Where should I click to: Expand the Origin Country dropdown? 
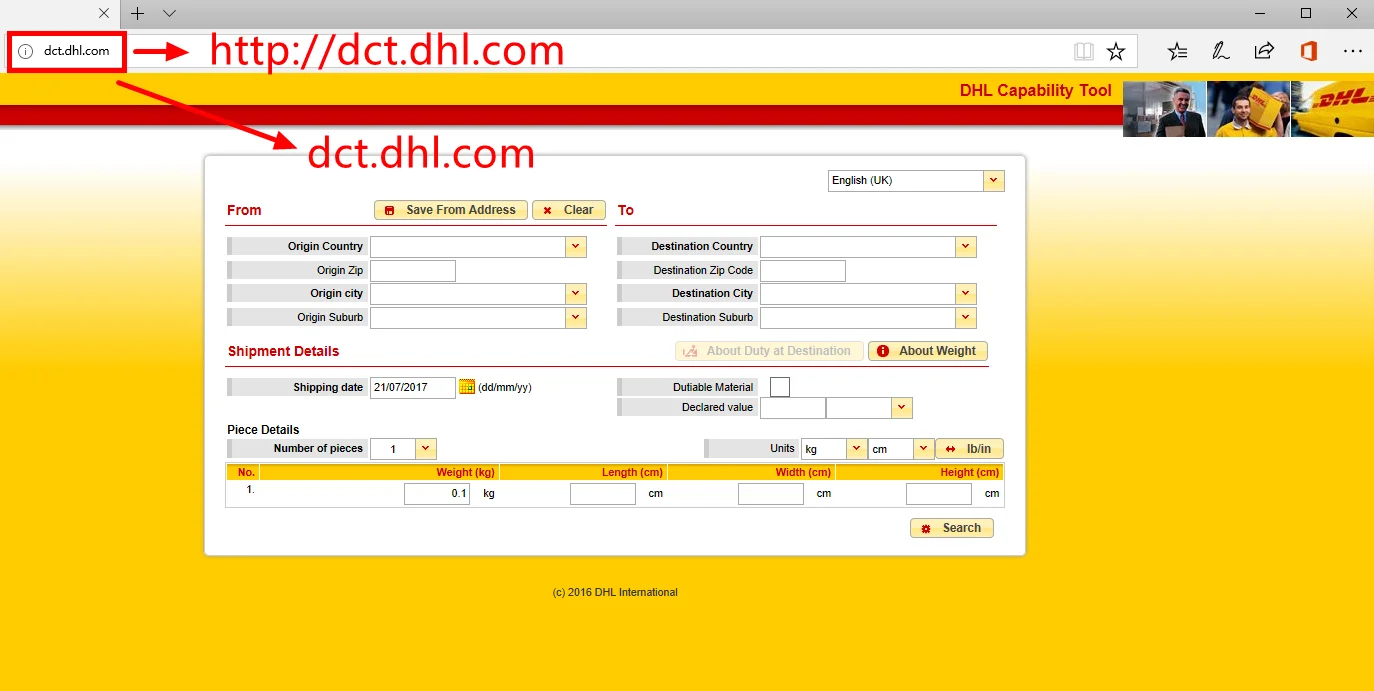click(575, 246)
